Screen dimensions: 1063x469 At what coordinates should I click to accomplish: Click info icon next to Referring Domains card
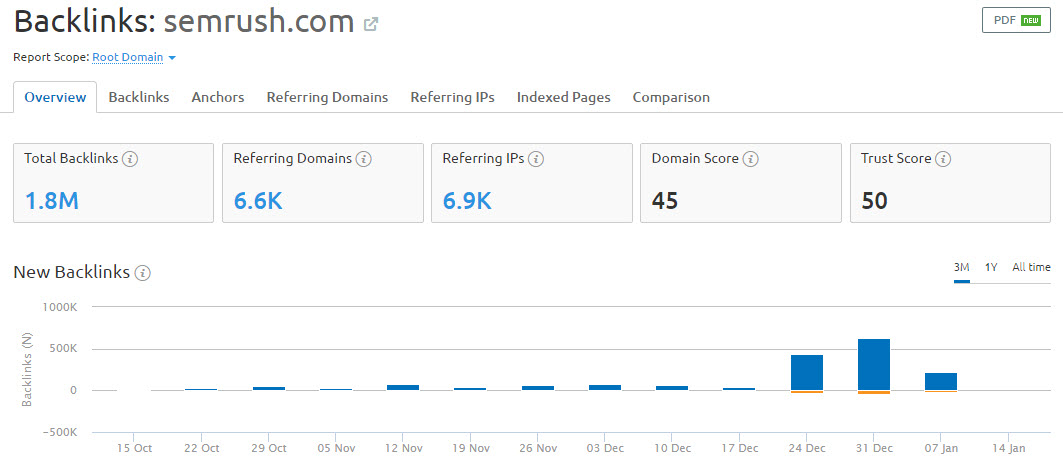364,159
